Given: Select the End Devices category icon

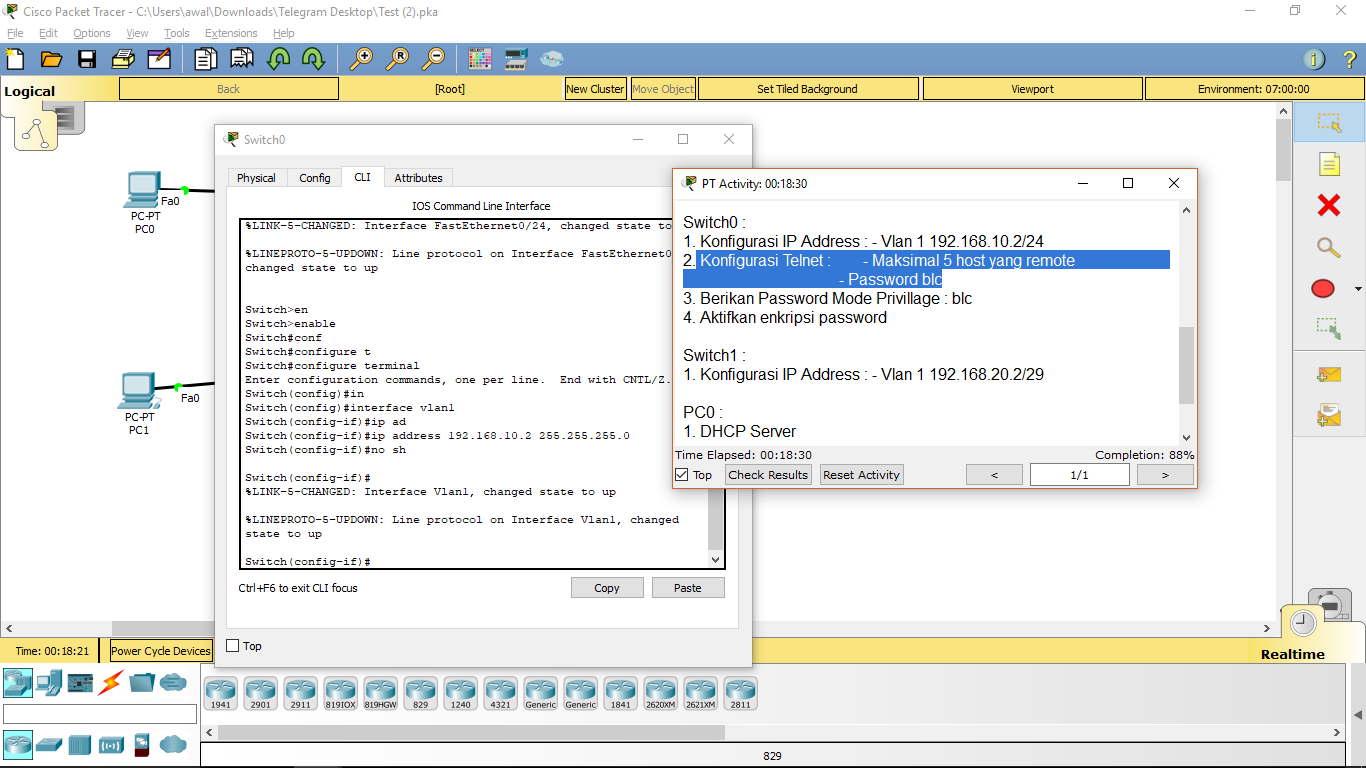Looking at the screenshot, I should coord(49,683).
